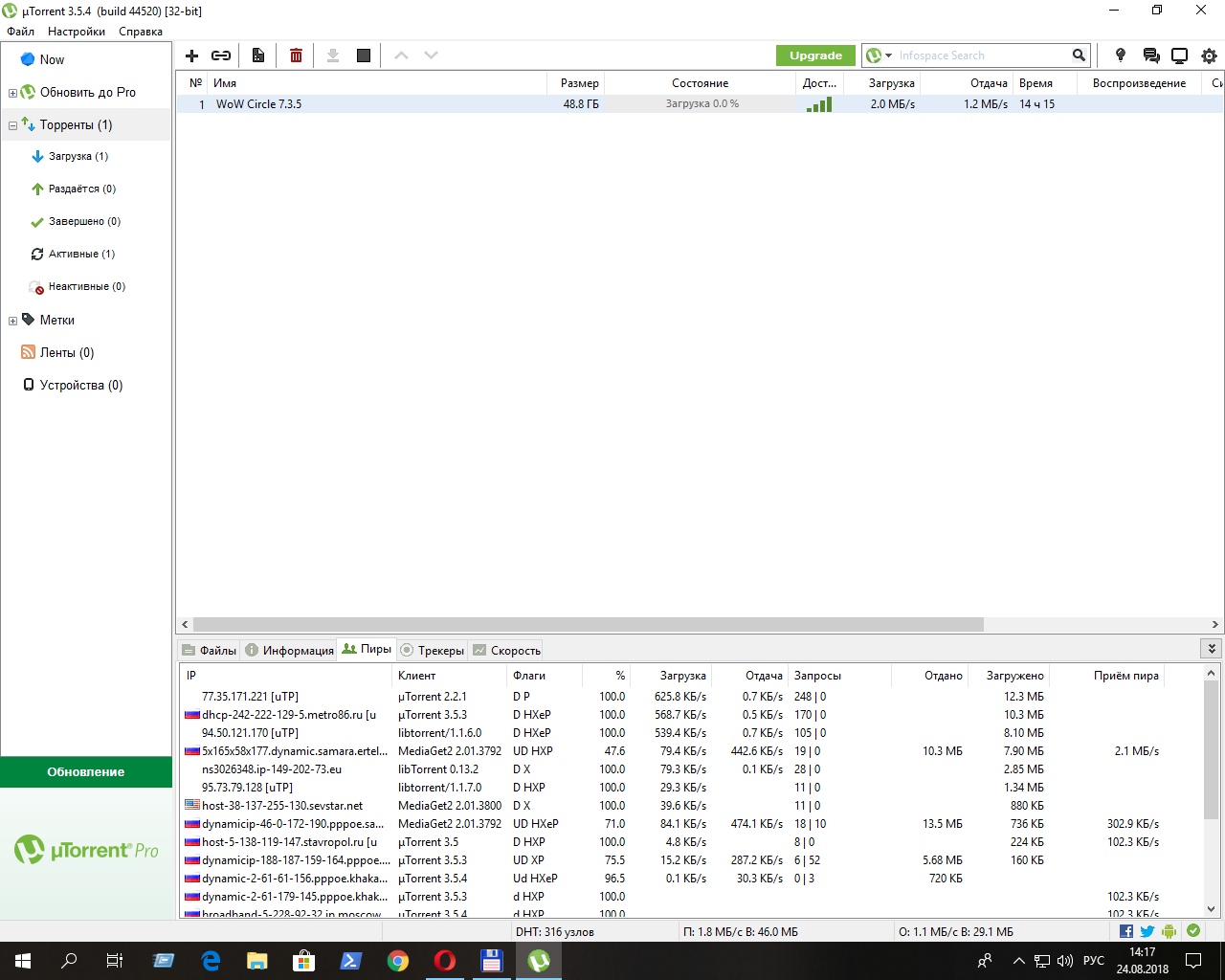Click the horizontal scrollbar of the torrent list
The height and width of the screenshot is (980, 1225).
pyautogui.click(x=588, y=624)
